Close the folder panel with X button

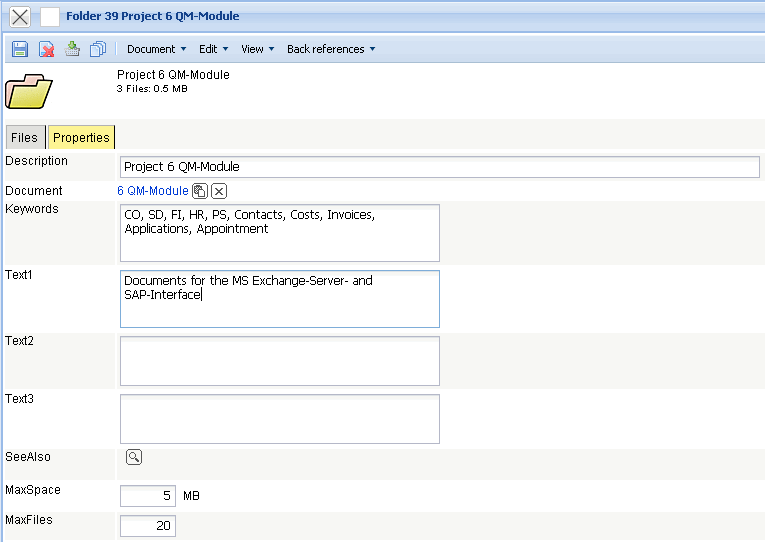[20, 16]
